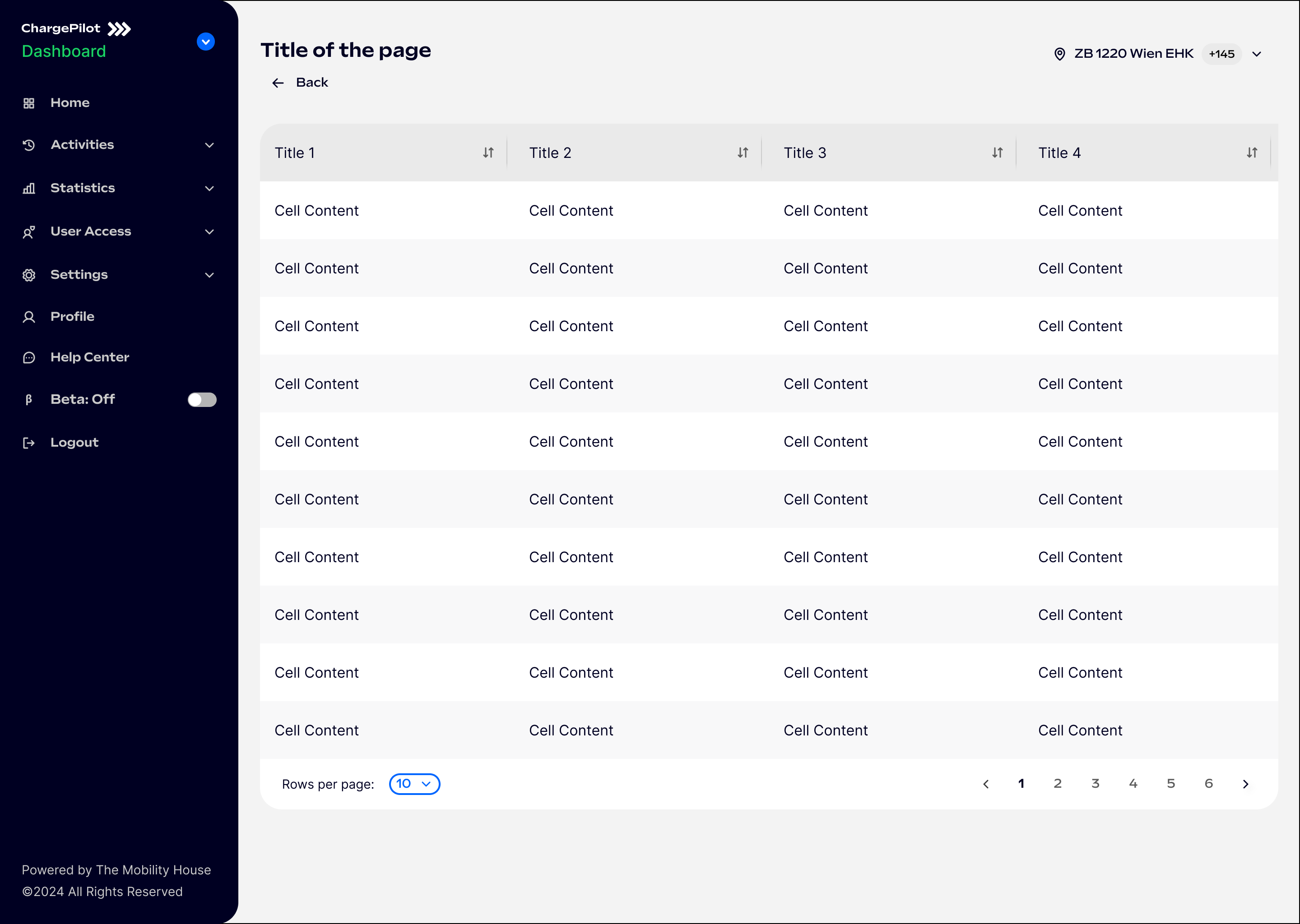Click the Back arrow icon
Image resolution: width=1300 pixels, height=924 pixels.
pos(278,83)
